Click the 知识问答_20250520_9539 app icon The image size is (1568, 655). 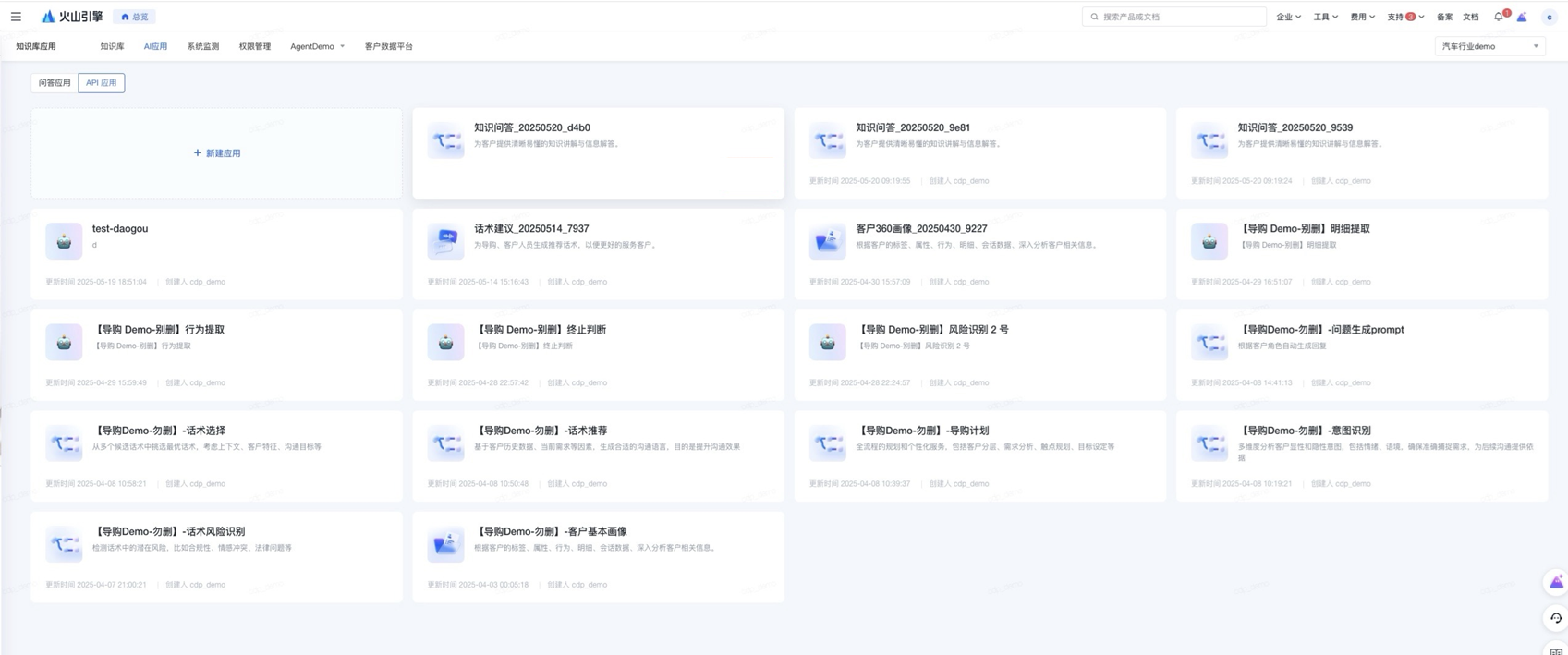coord(1209,140)
